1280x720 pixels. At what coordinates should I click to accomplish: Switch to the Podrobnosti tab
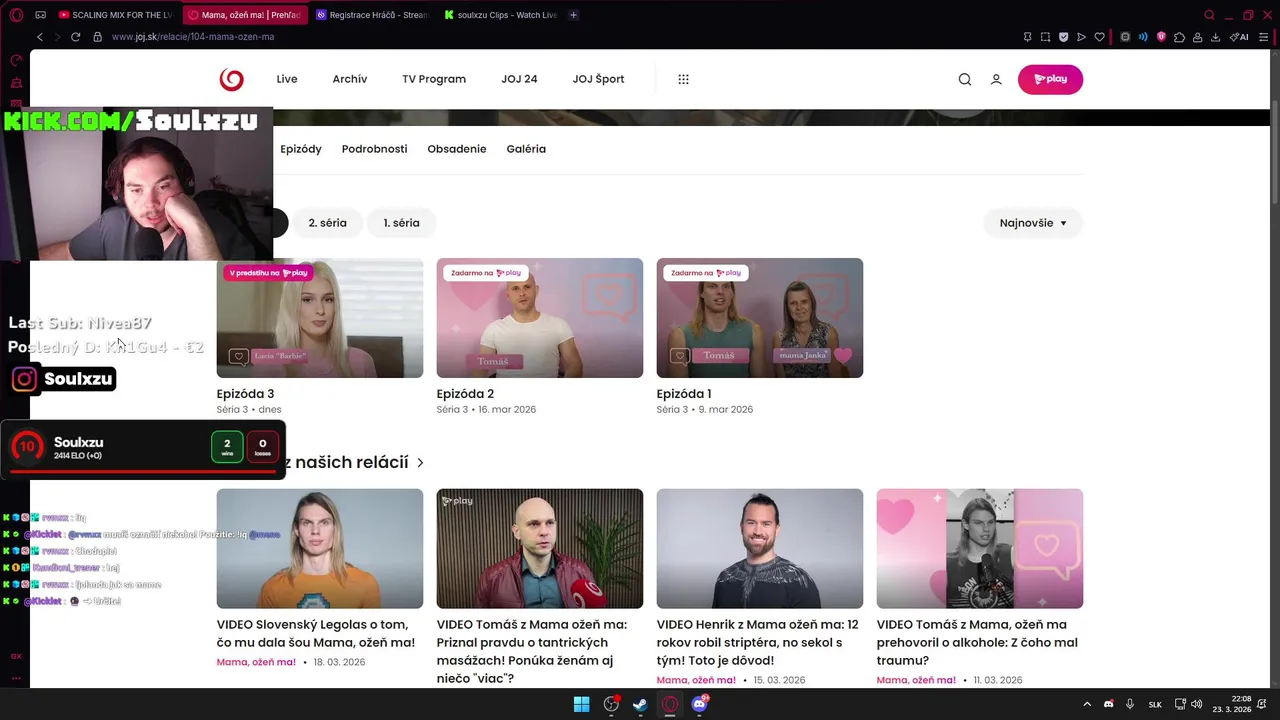(375, 149)
